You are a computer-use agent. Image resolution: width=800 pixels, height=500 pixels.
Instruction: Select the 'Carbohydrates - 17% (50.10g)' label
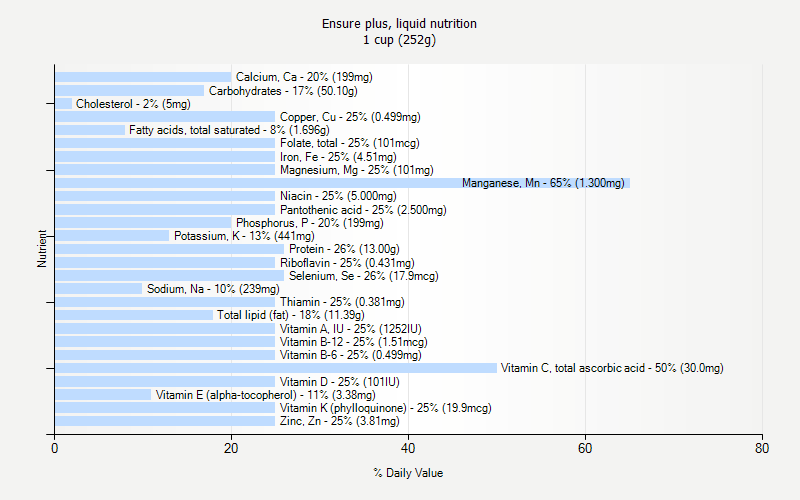283,91
